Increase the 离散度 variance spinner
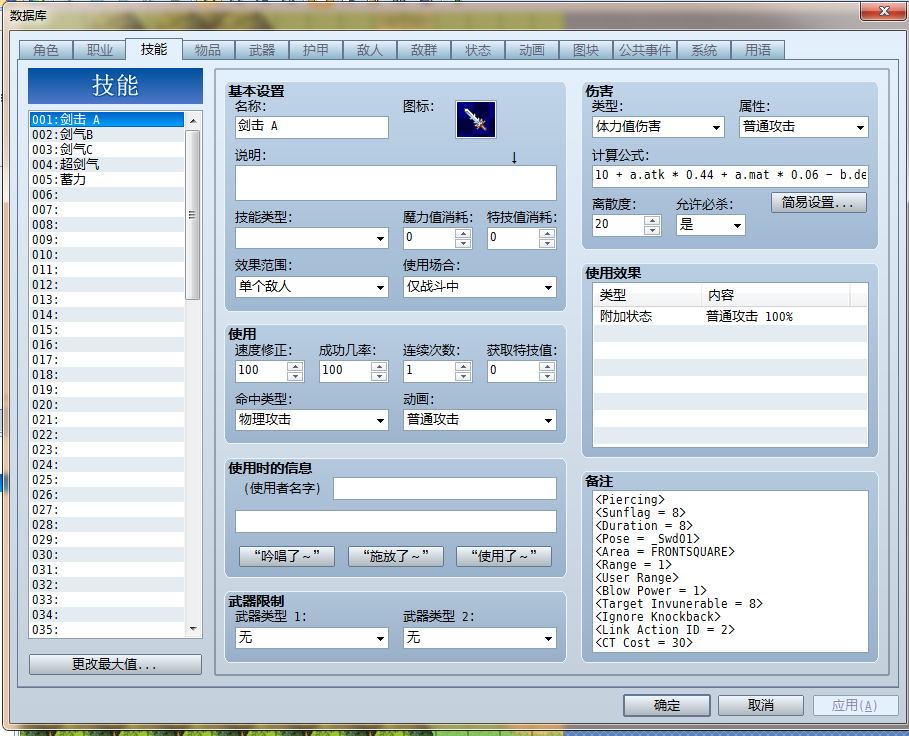909x736 pixels. point(652,220)
